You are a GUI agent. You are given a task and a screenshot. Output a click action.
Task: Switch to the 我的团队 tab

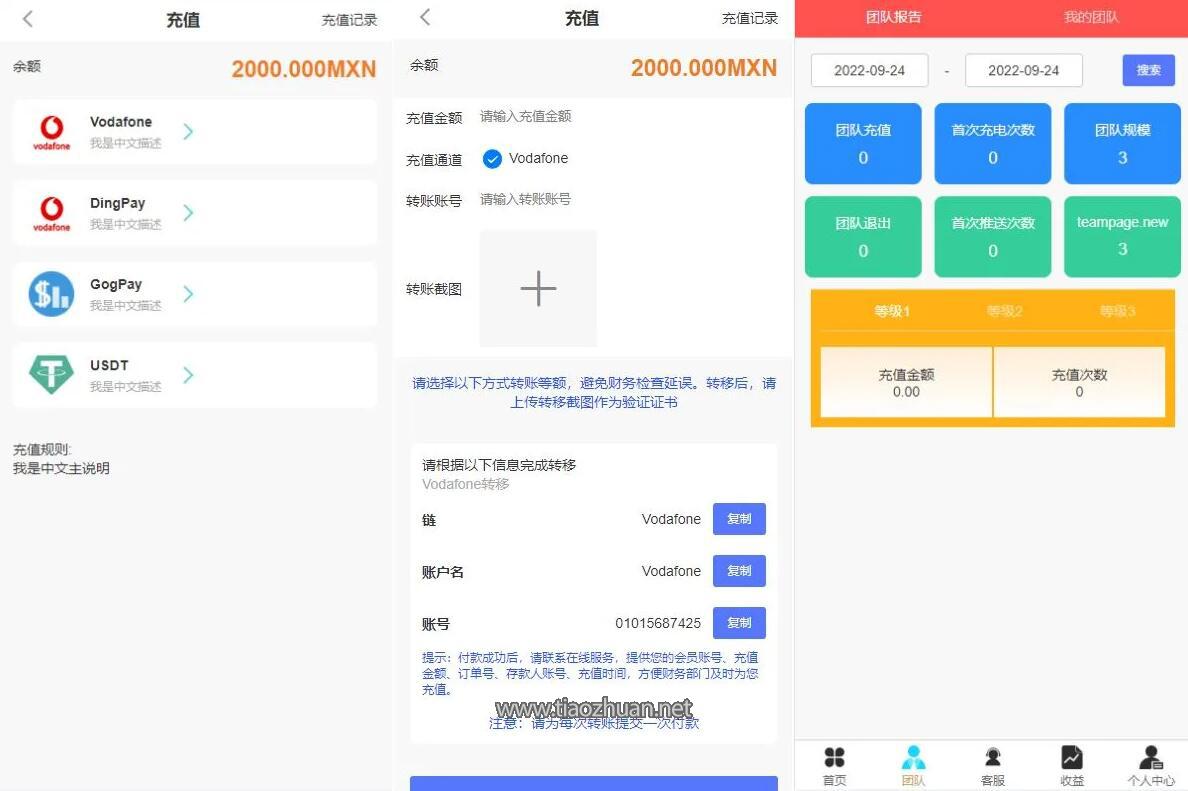click(1090, 17)
